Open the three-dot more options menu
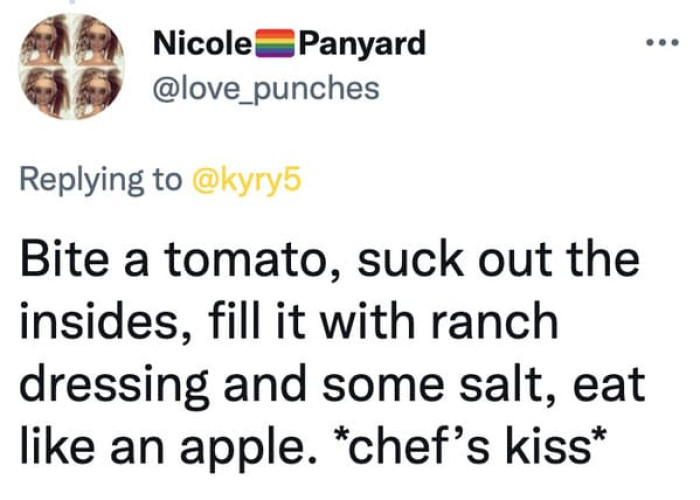 662,46
